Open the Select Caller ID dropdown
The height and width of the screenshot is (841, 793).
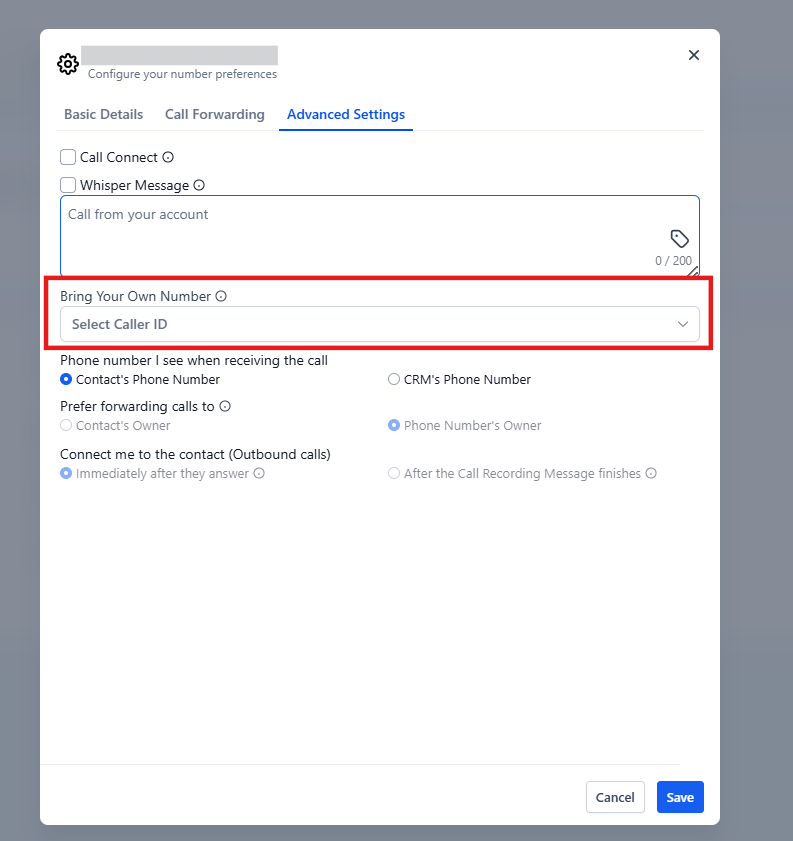[370, 324]
